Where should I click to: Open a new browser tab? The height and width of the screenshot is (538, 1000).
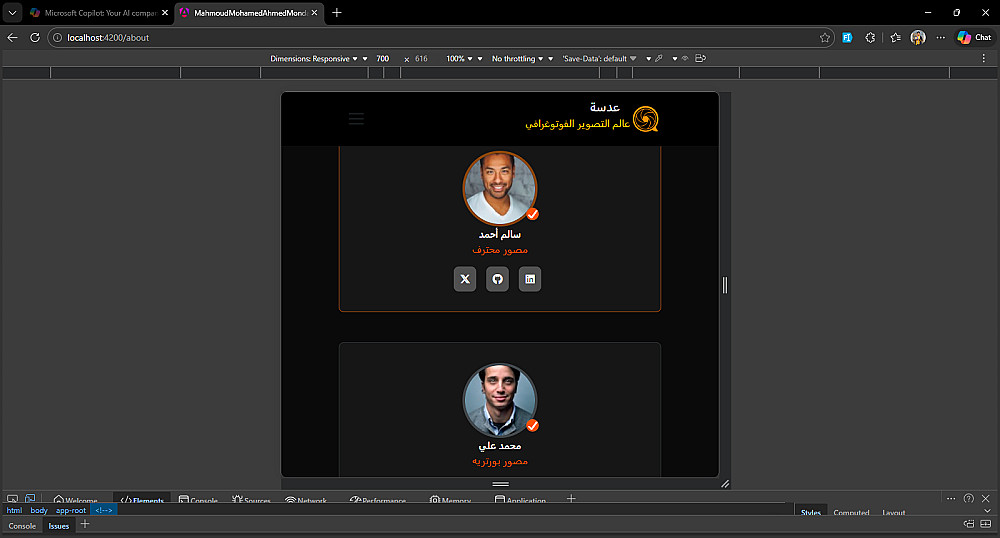pos(337,13)
